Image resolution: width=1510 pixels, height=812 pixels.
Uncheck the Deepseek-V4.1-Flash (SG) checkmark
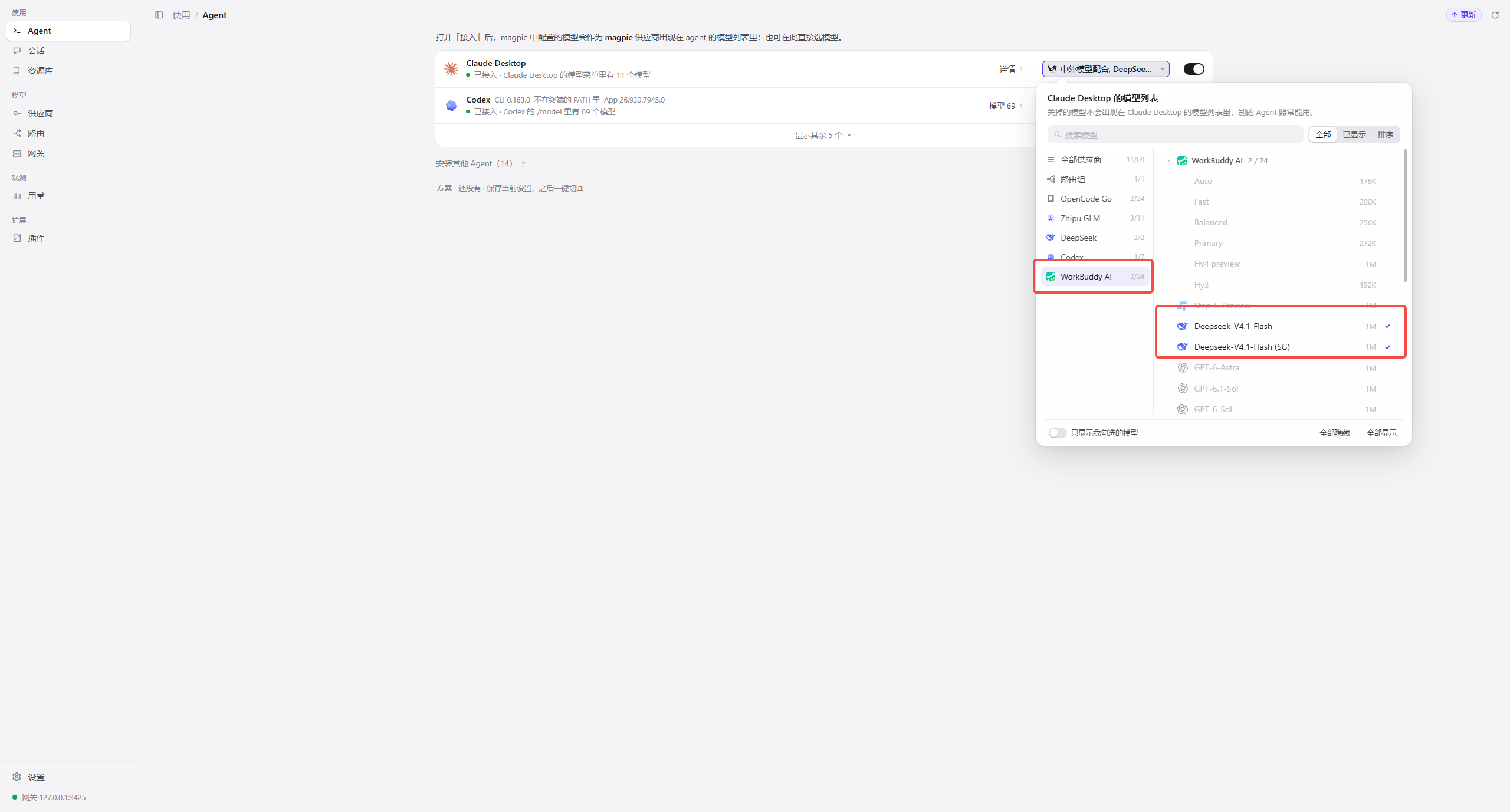click(1388, 347)
